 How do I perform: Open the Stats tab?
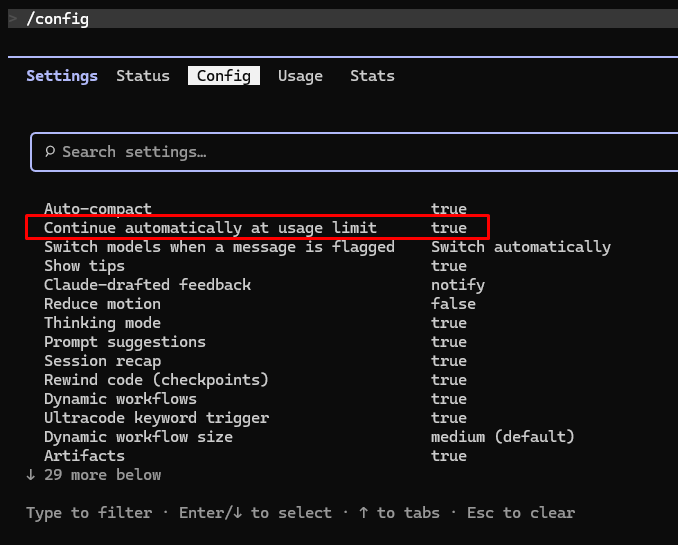point(372,76)
